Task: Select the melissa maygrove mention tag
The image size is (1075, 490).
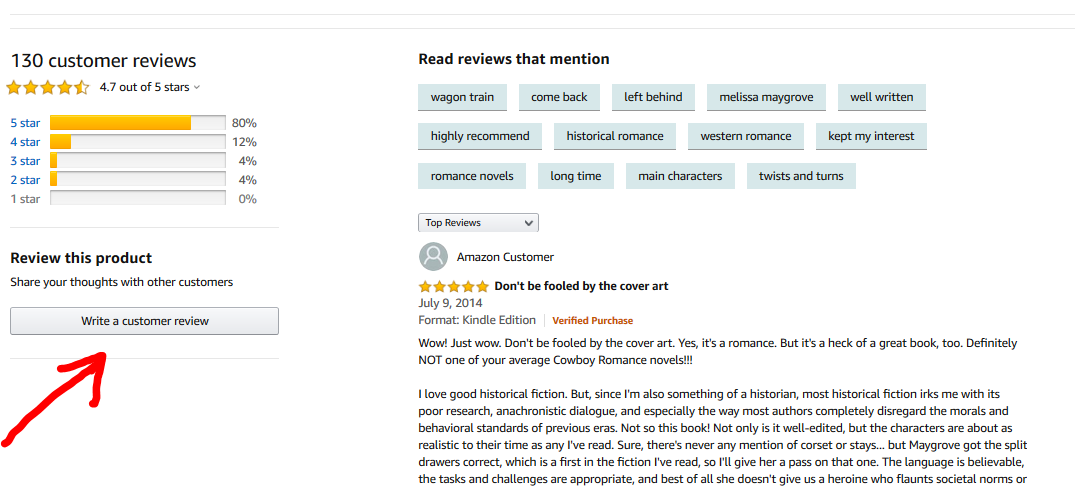Action: coord(766,97)
